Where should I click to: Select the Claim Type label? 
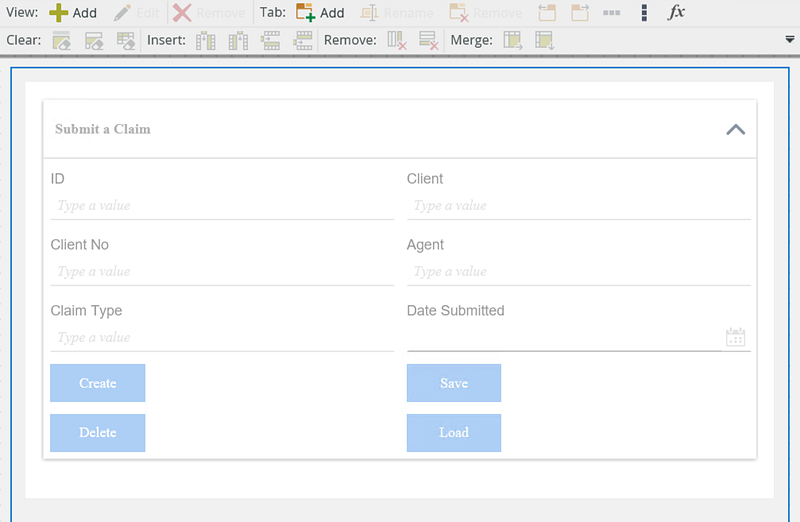[x=86, y=311]
